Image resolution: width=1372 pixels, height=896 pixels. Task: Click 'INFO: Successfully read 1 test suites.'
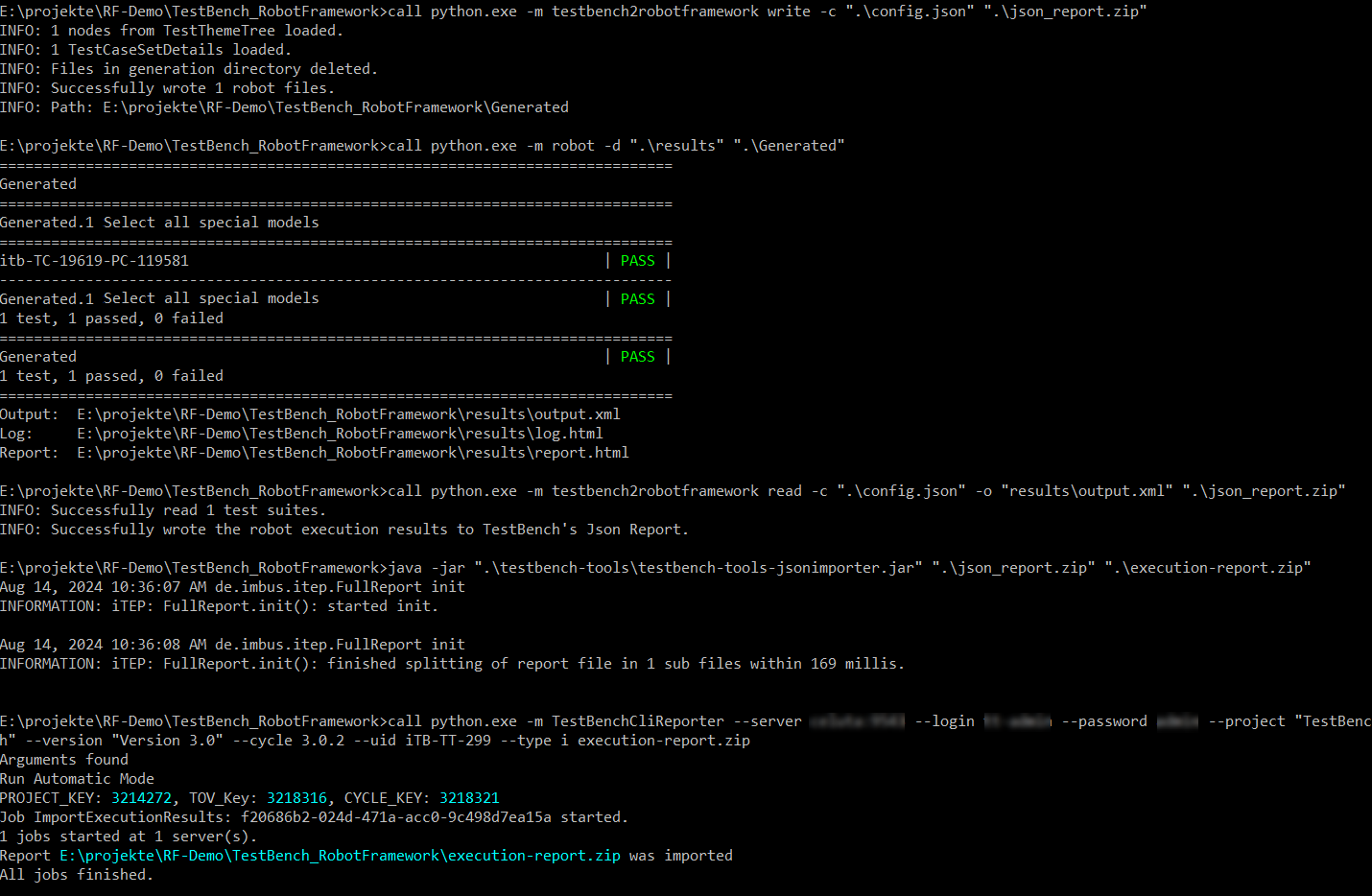(x=163, y=510)
